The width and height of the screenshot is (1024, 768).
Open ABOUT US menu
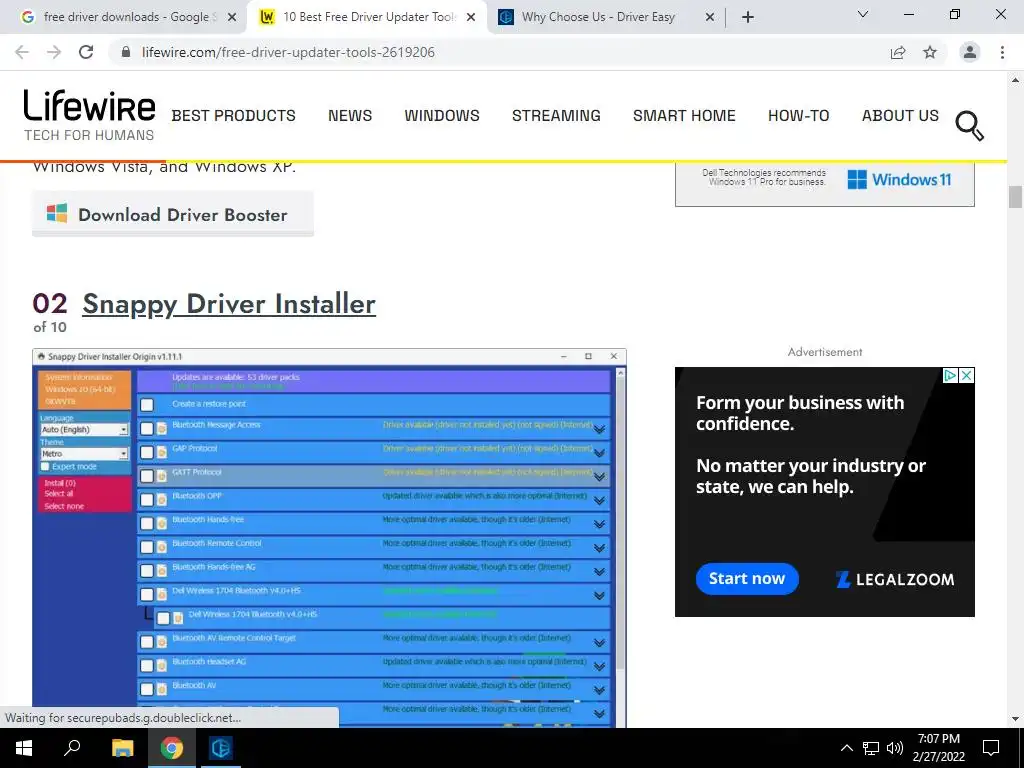tap(901, 116)
